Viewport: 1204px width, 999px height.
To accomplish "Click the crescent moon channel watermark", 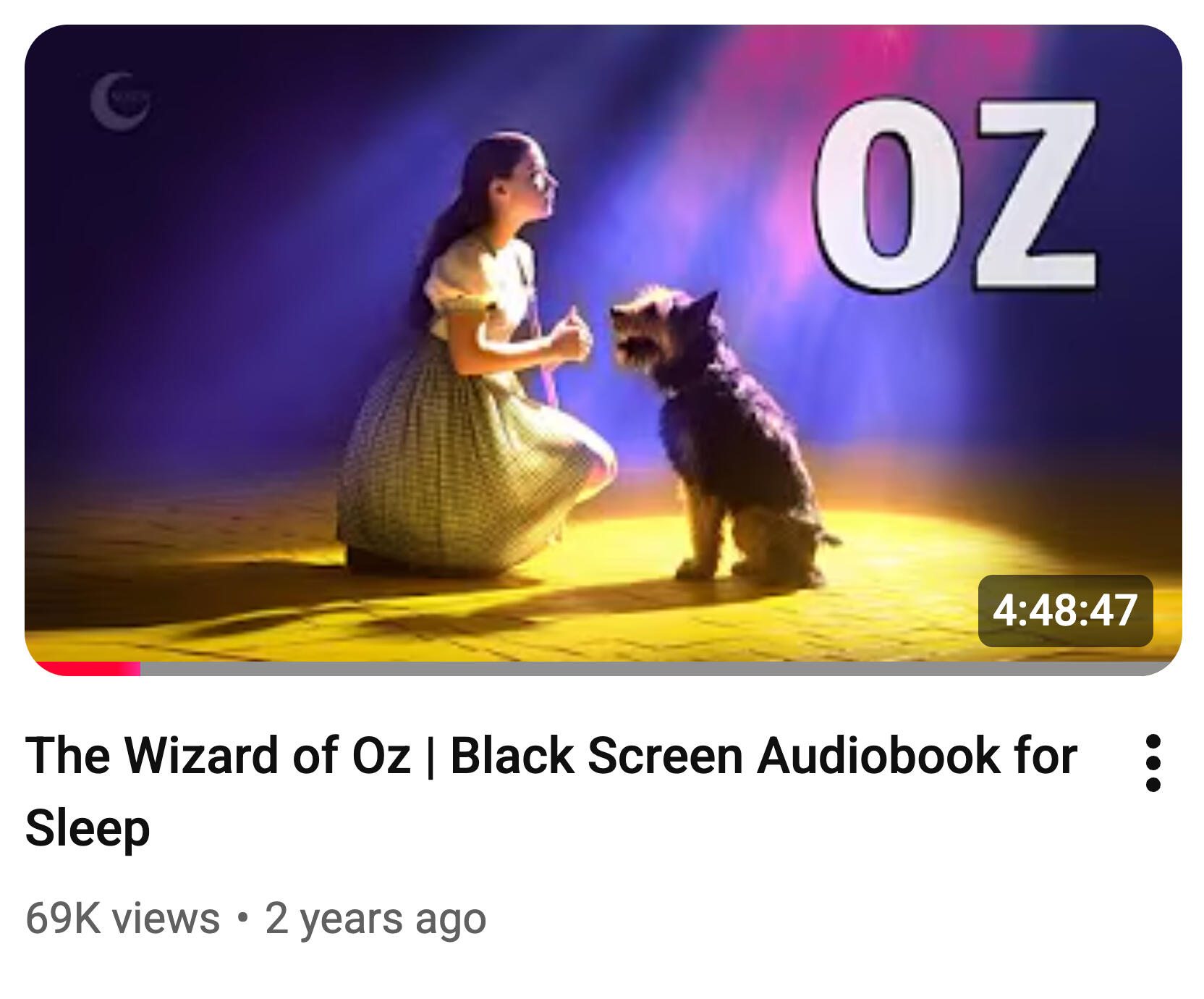I will pyautogui.click(x=120, y=101).
